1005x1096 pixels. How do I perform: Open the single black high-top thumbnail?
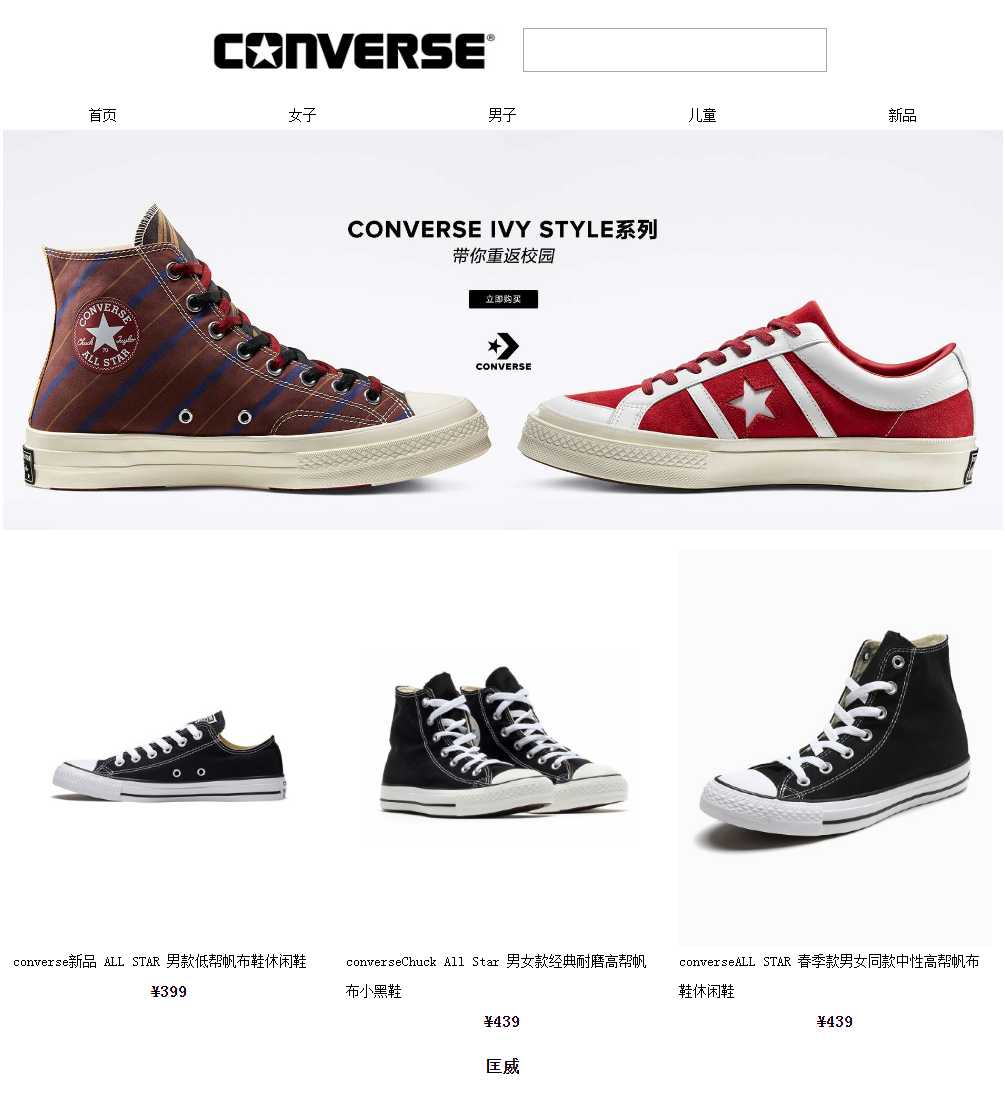pyautogui.click(x=834, y=747)
